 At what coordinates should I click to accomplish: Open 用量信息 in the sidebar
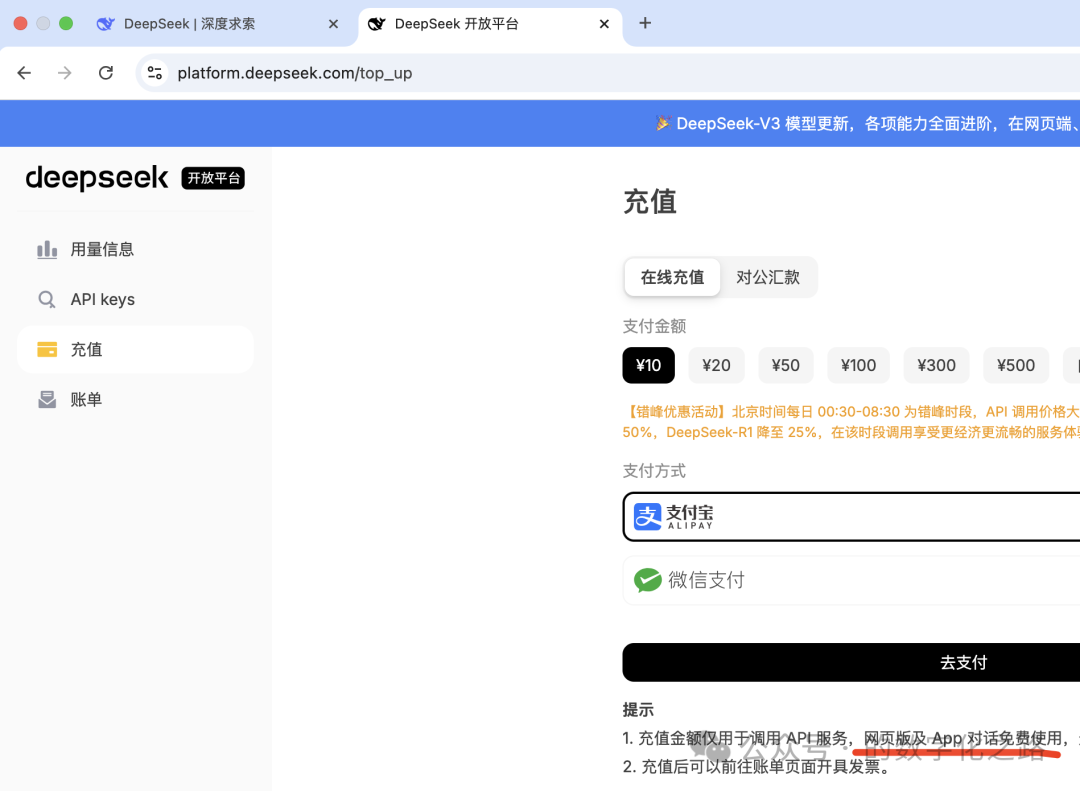[x=135, y=249]
